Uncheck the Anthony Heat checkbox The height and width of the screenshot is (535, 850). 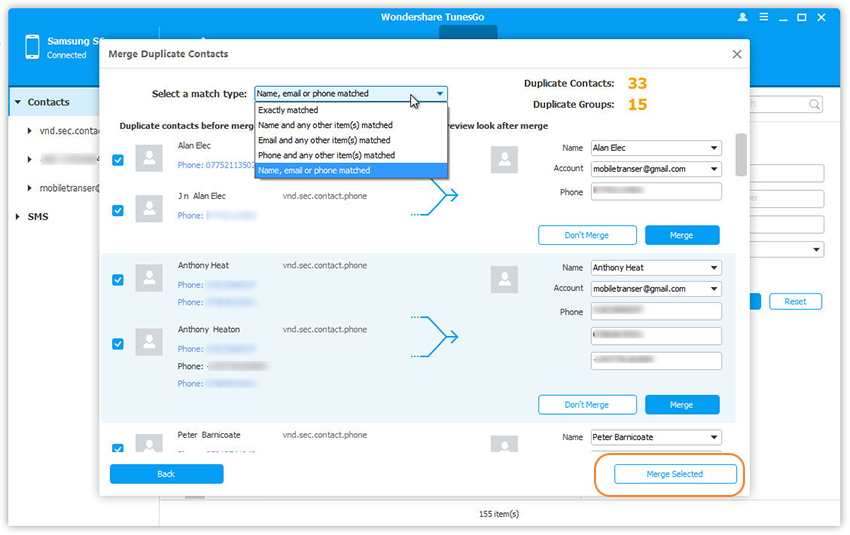(118, 280)
